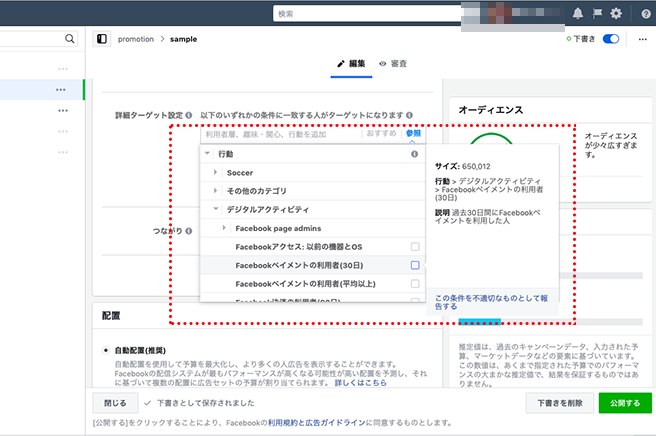This screenshot has height=436, width=656.
Task: Click the green 公開する button
Action: (625, 403)
